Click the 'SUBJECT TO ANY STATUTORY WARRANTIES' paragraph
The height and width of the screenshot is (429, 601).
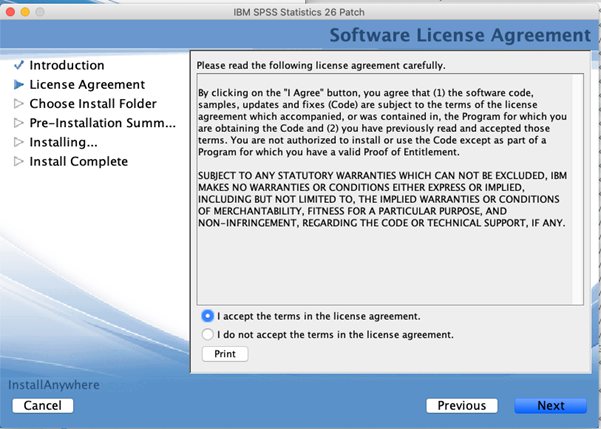click(x=382, y=199)
